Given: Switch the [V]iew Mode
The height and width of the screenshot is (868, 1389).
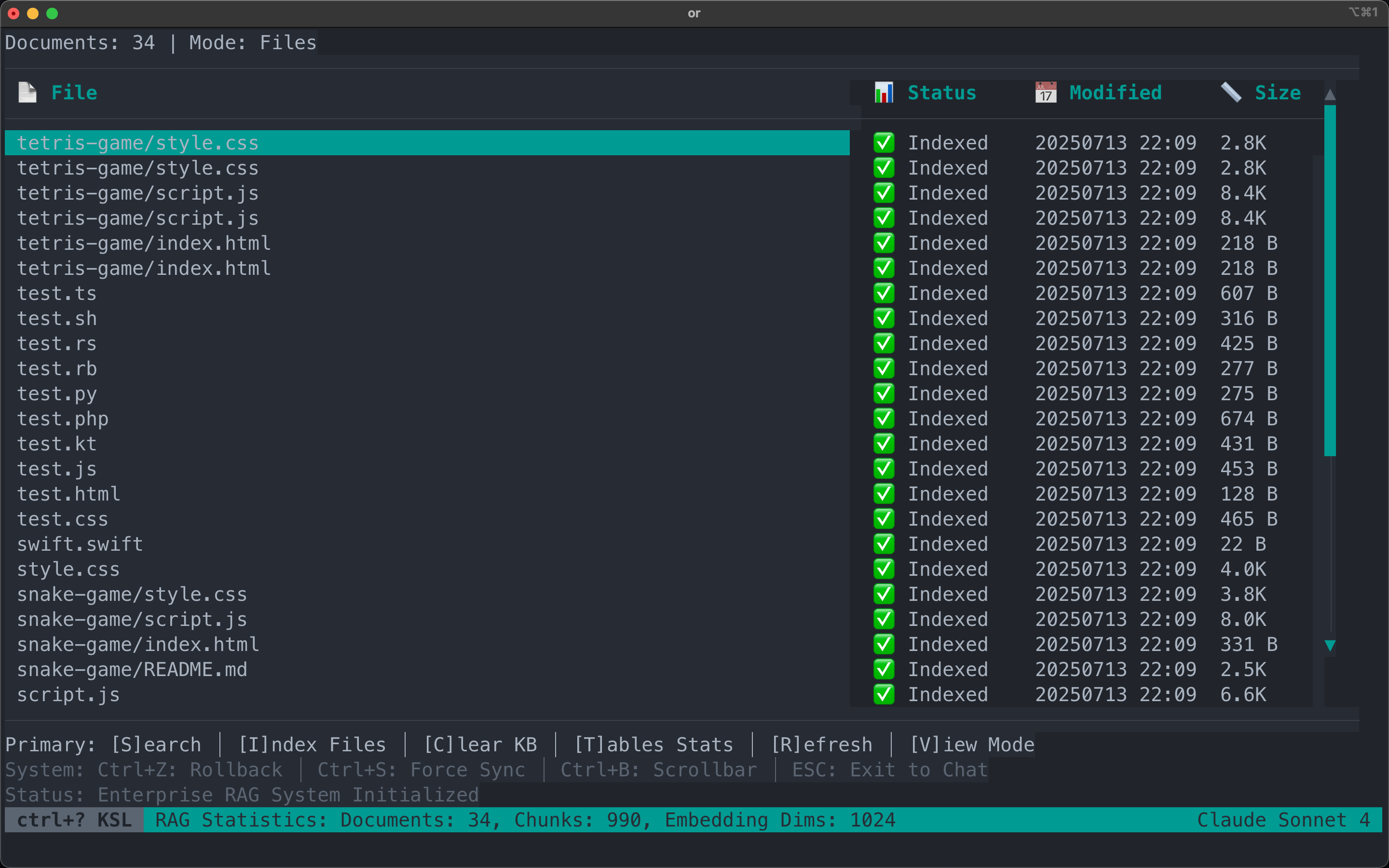Looking at the screenshot, I should click(972, 745).
